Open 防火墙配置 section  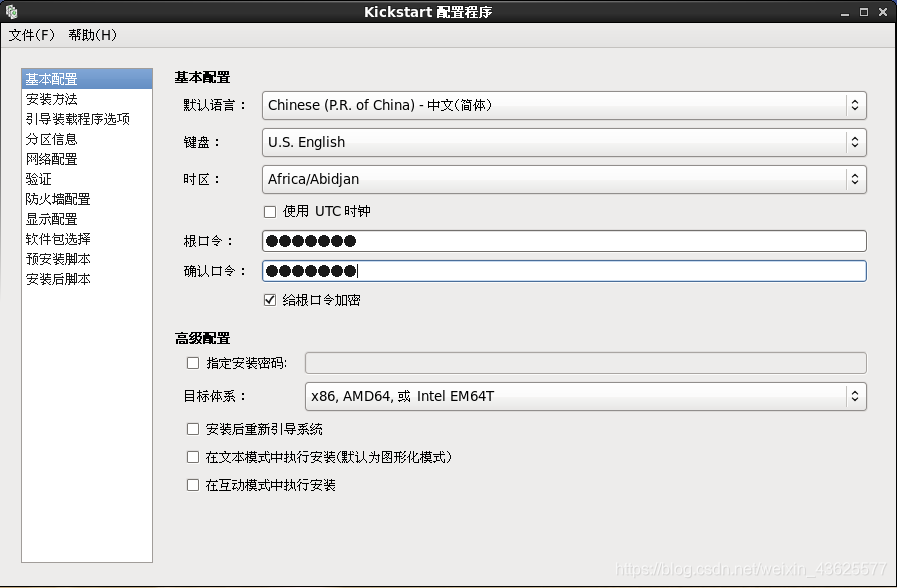[87, 199]
